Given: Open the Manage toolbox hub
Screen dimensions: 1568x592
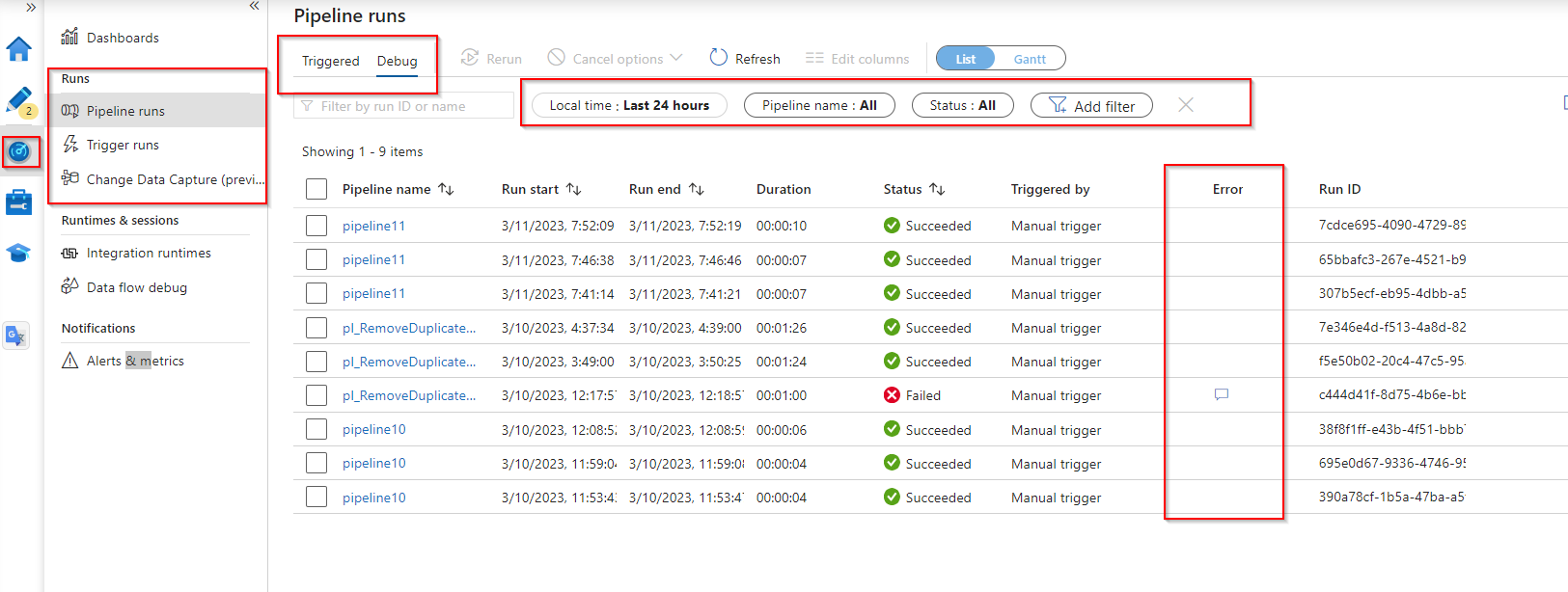Looking at the screenshot, I should [x=19, y=202].
